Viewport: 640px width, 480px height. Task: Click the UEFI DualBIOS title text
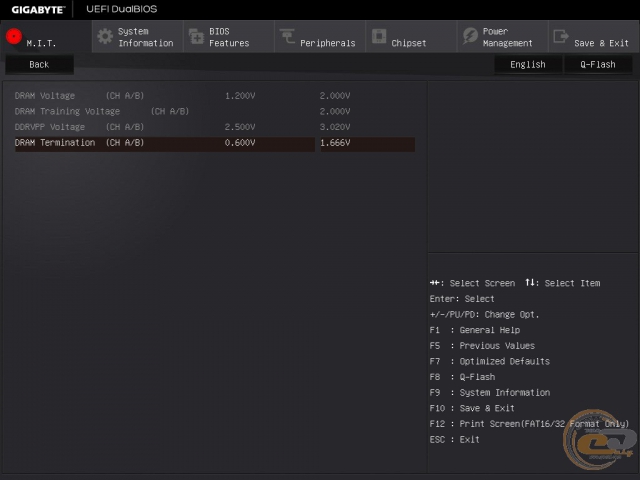tap(122, 9)
